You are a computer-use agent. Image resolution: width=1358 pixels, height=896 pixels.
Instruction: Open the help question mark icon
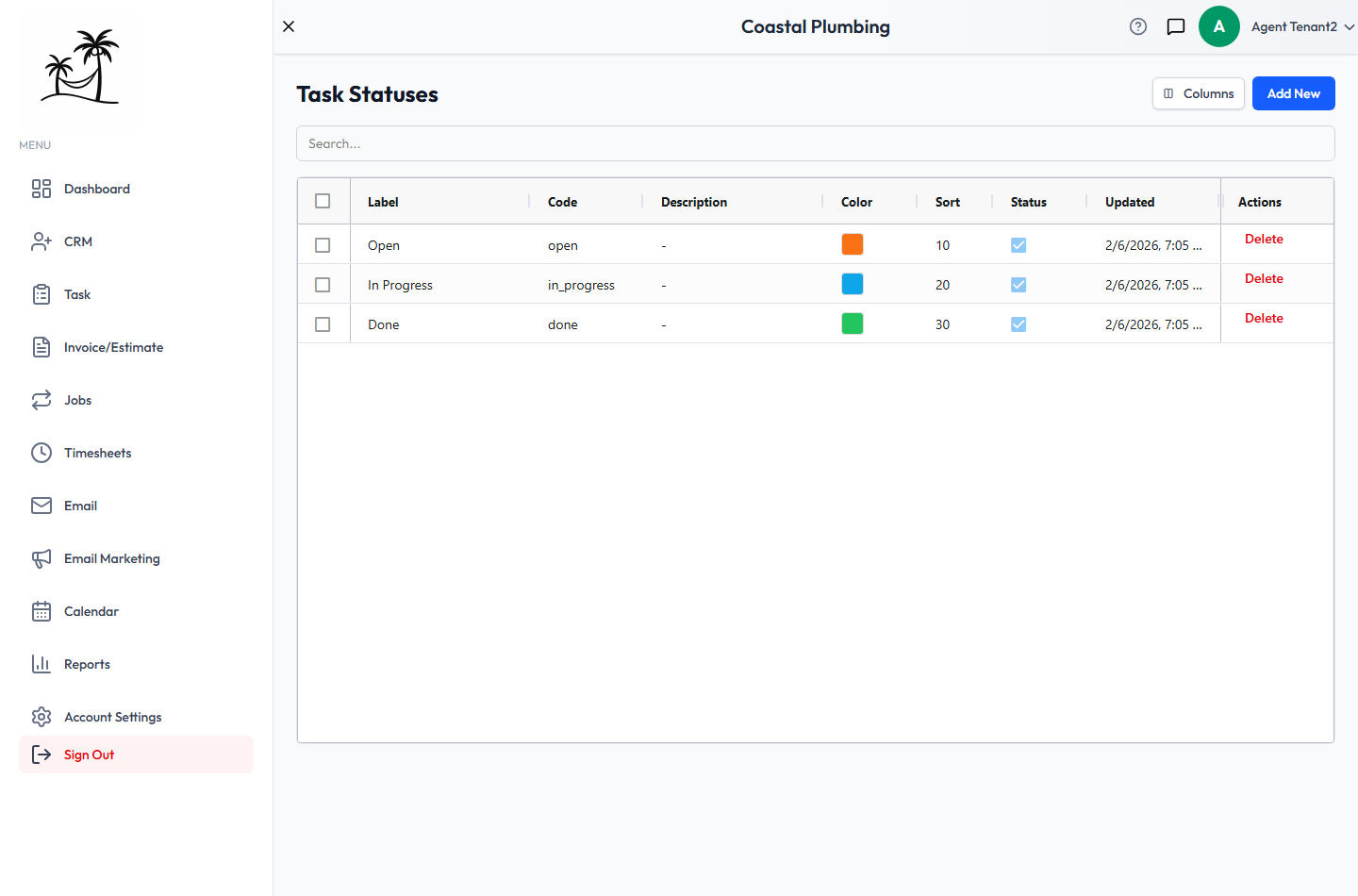1138,26
